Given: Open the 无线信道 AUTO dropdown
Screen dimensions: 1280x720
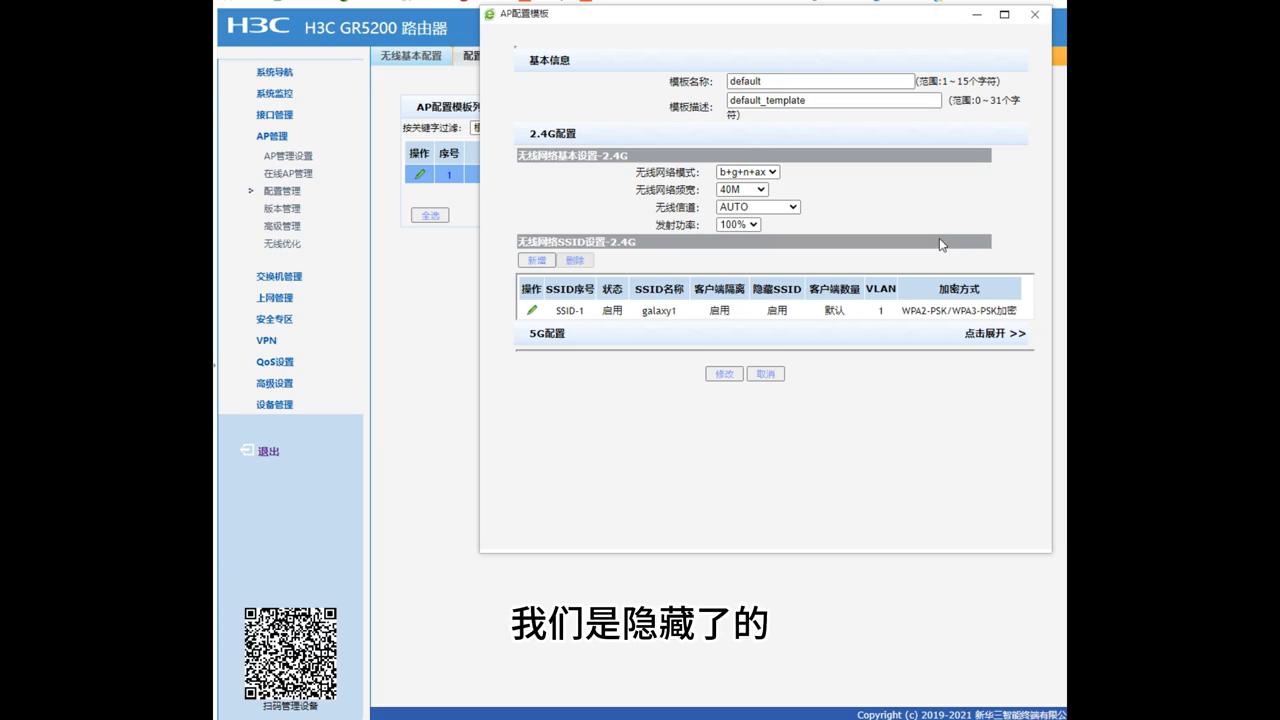Looking at the screenshot, I should coord(756,206).
